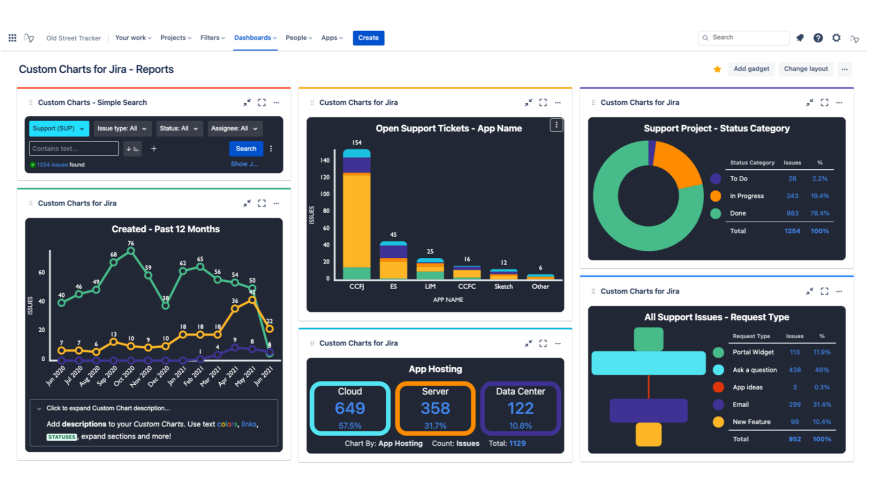Minimize the Request Type gadget
Image resolution: width=870 pixels, height=494 pixels.
point(810,291)
